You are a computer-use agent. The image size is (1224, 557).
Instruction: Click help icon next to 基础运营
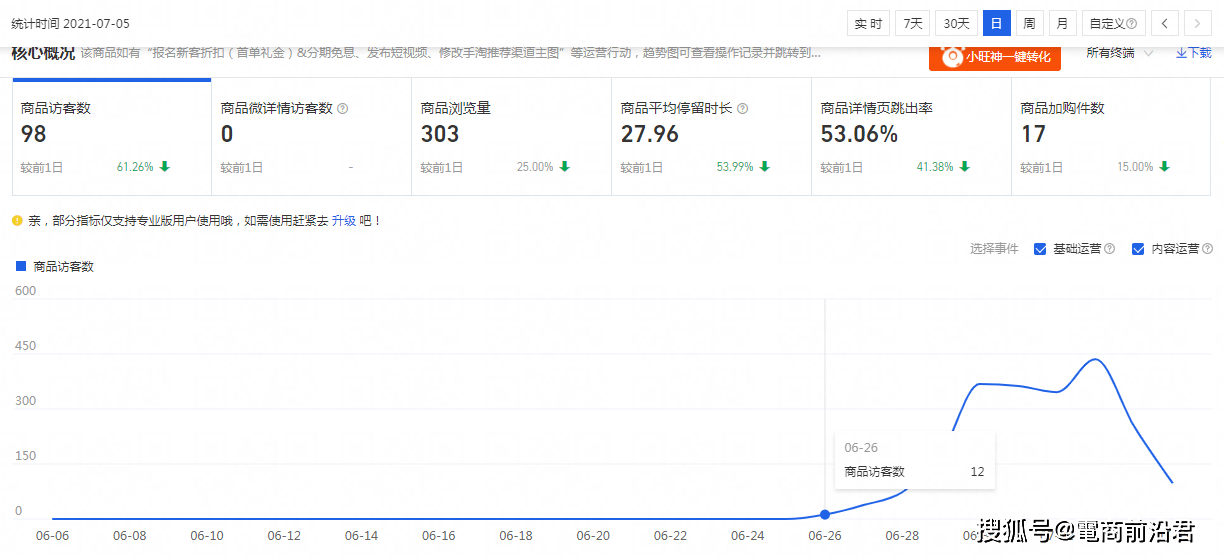click(x=1109, y=249)
